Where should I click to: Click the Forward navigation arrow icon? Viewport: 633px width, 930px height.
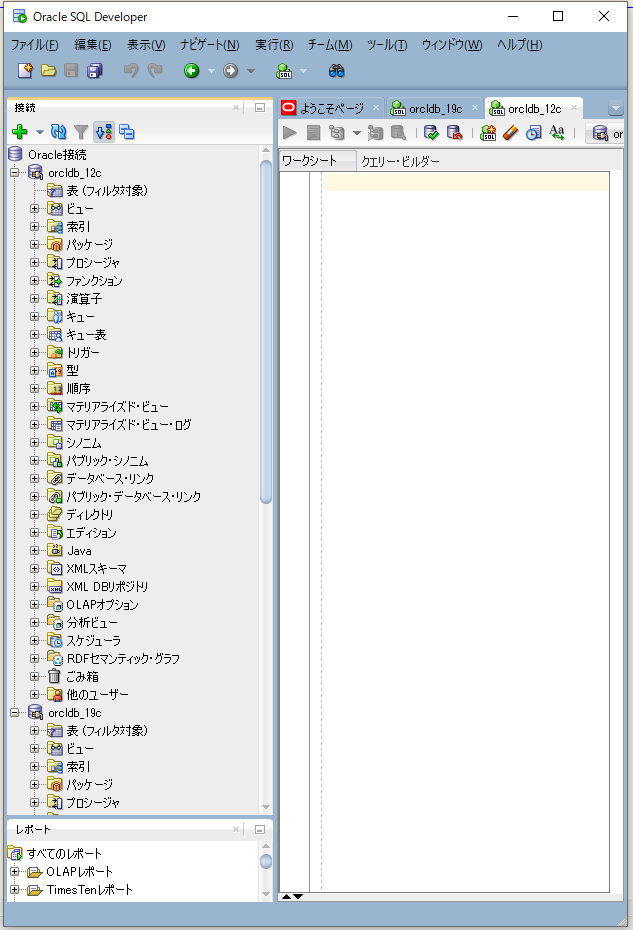coord(231,71)
